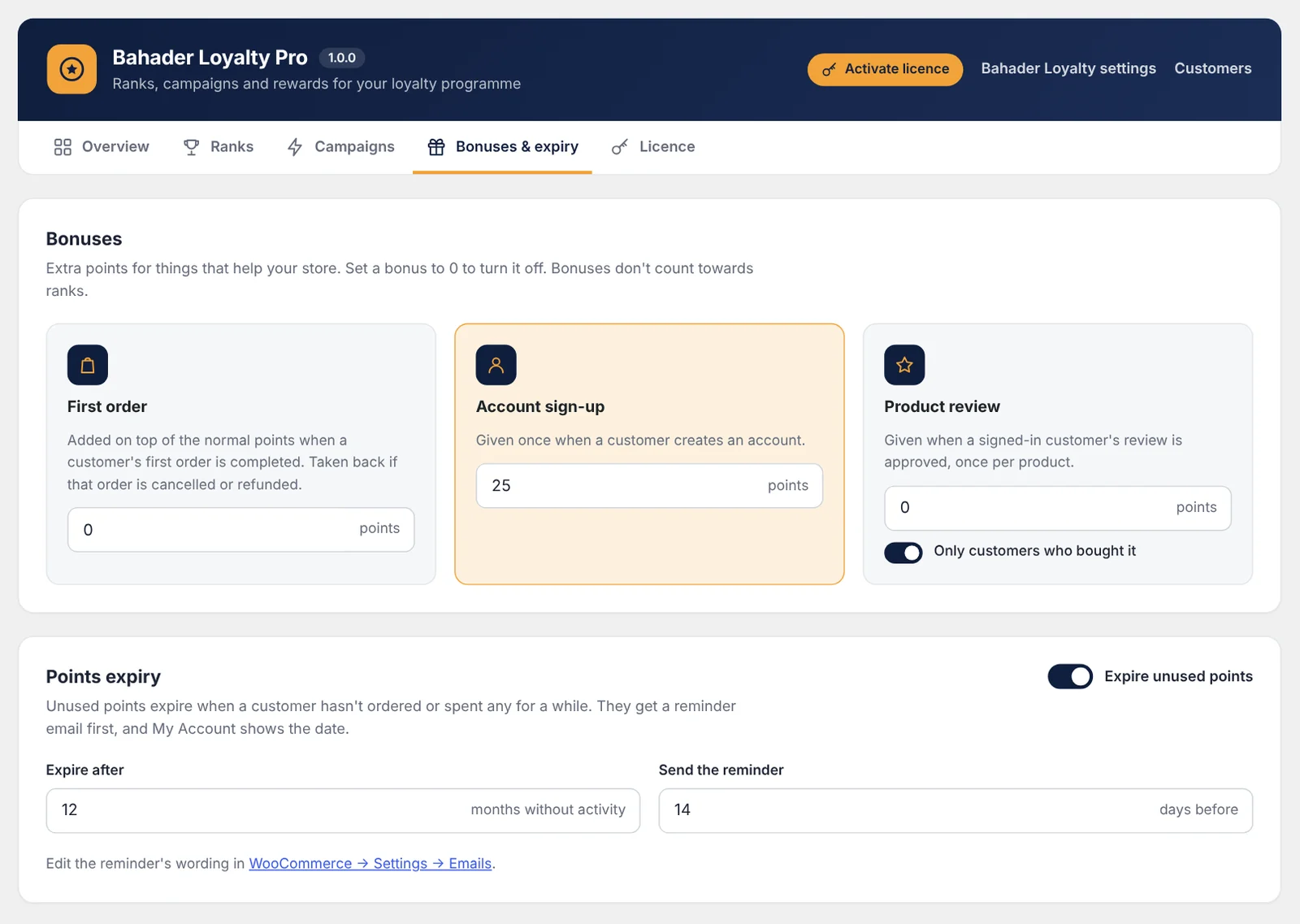The image size is (1300, 924).
Task: Click the Bahader Loyalty Pro title text
Action: (210, 58)
